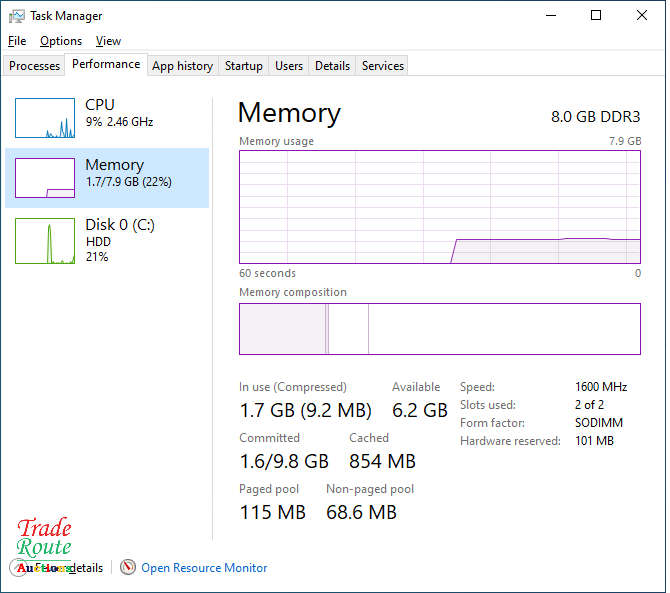Click the Resource Monitor gauge icon

[128, 567]
